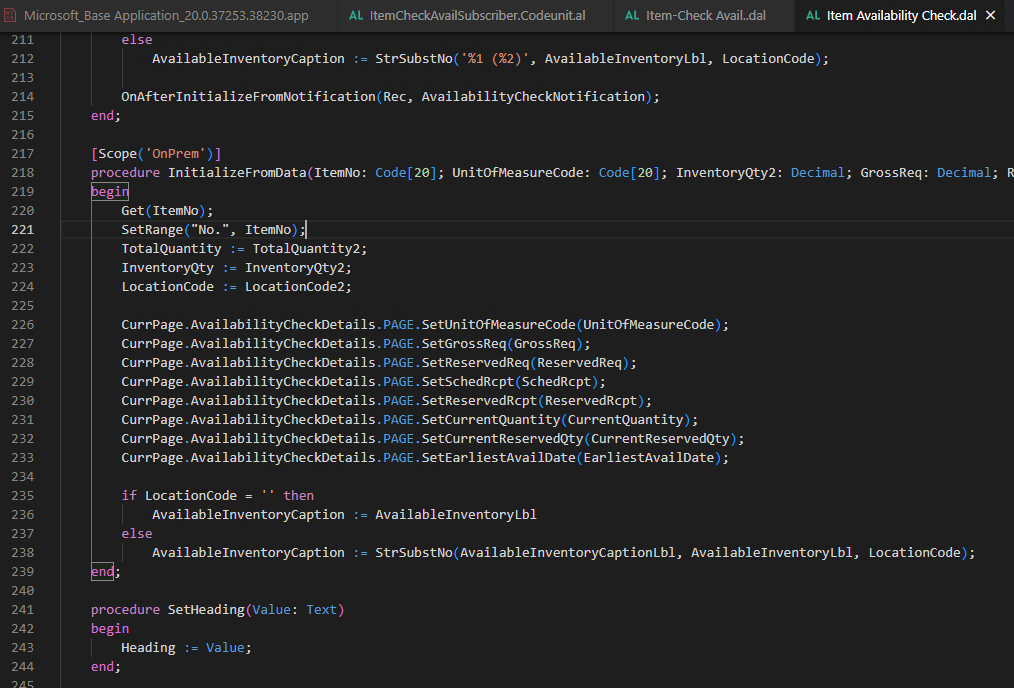The image size is (1014, 688).
Task: Click CurrPage on line 226
Action: coord(151,324)
